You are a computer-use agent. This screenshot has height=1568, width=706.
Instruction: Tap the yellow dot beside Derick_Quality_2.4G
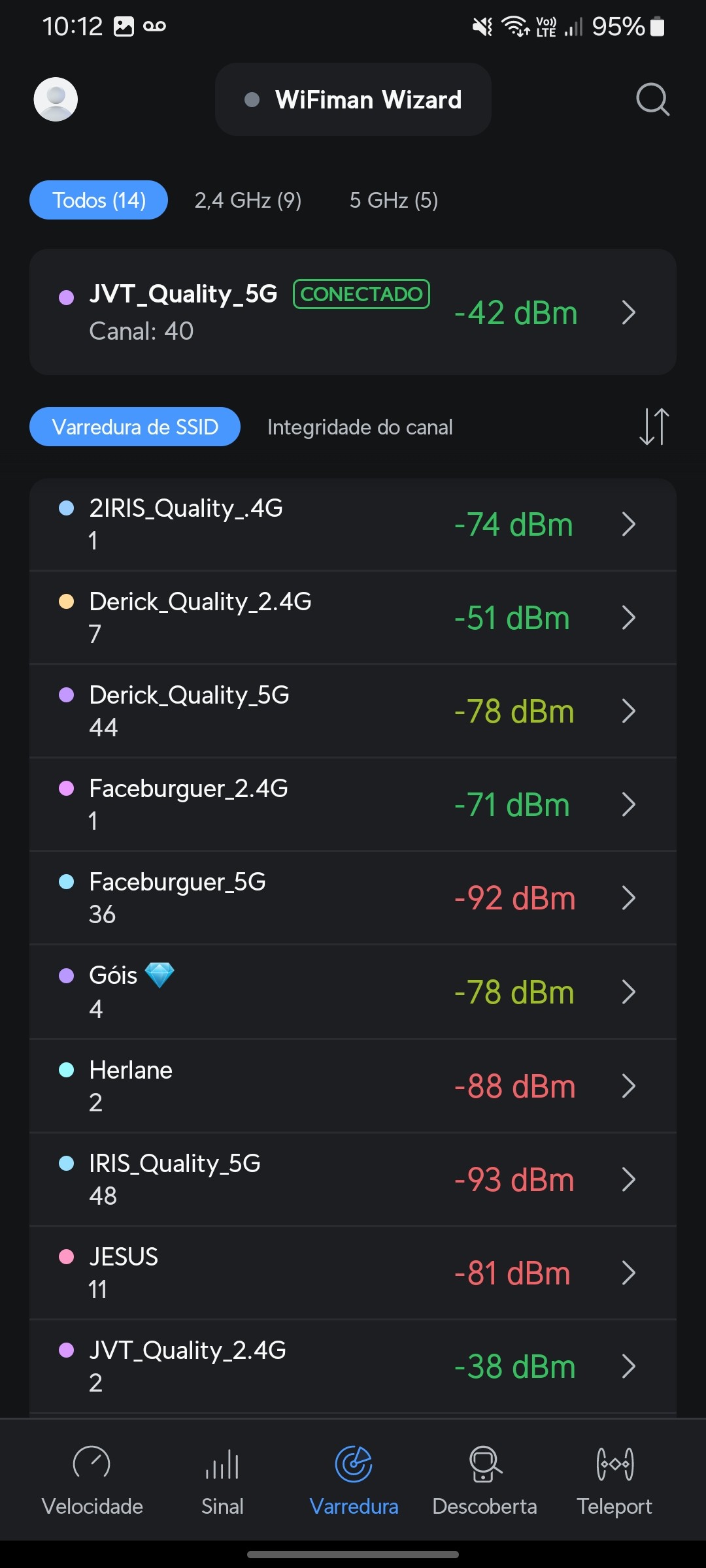click(67, 602)
